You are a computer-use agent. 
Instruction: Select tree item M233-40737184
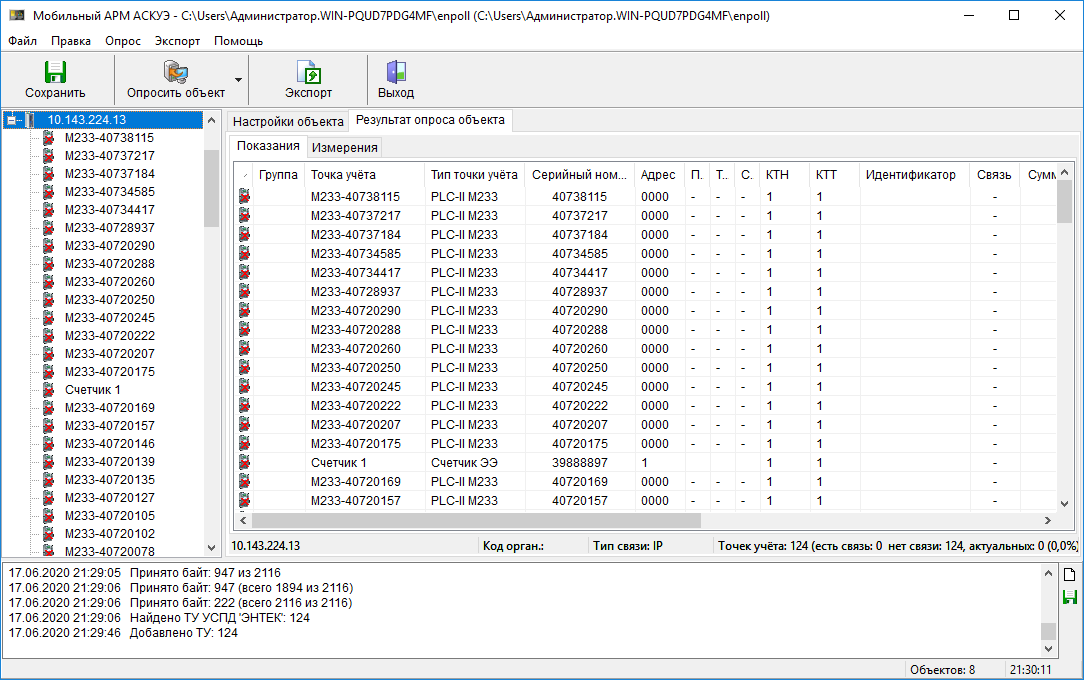pyautogui.click(x=110, y=174)
